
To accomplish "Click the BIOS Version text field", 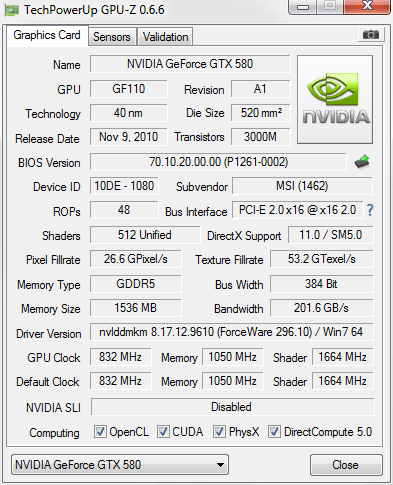I will (x=218, y=162).
